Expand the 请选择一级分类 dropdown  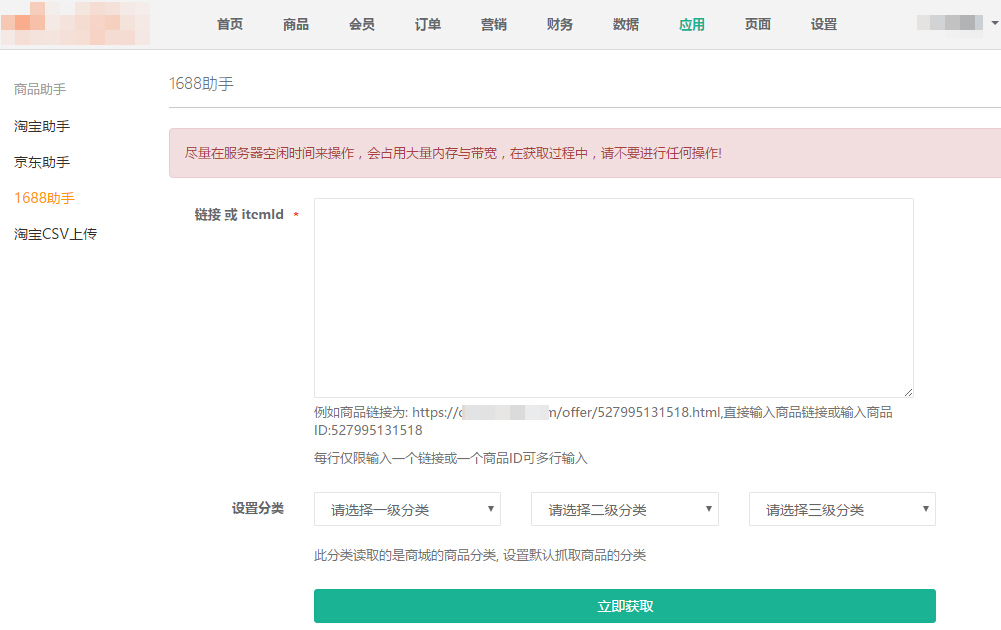[x=407, y=509]
